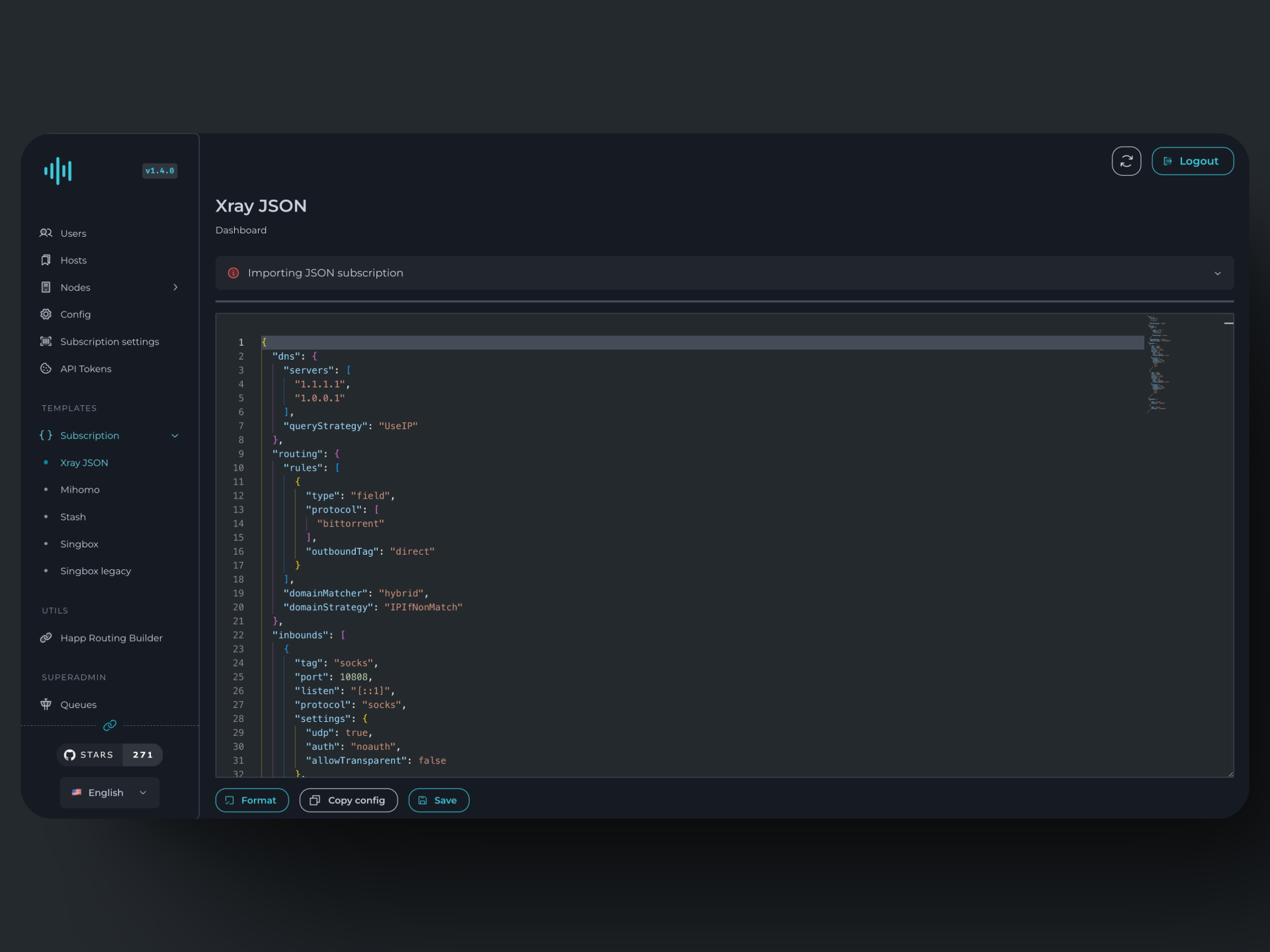Click the "1.1.1.1" DNS server entry
Viewport: 1270px width, 952px height.
click(319, 384)
